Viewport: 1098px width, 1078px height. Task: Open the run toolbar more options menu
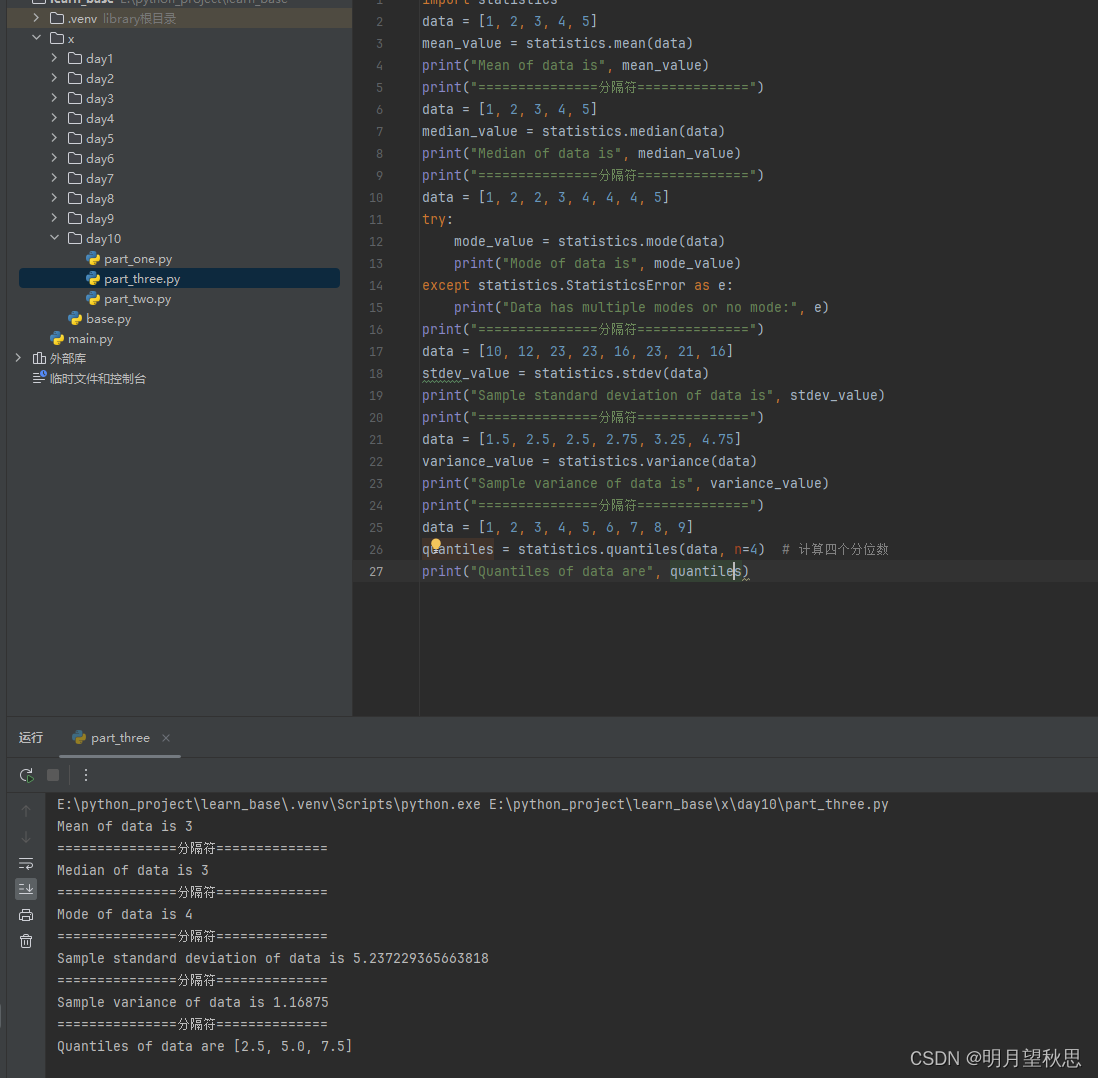(x=85, y=775)
